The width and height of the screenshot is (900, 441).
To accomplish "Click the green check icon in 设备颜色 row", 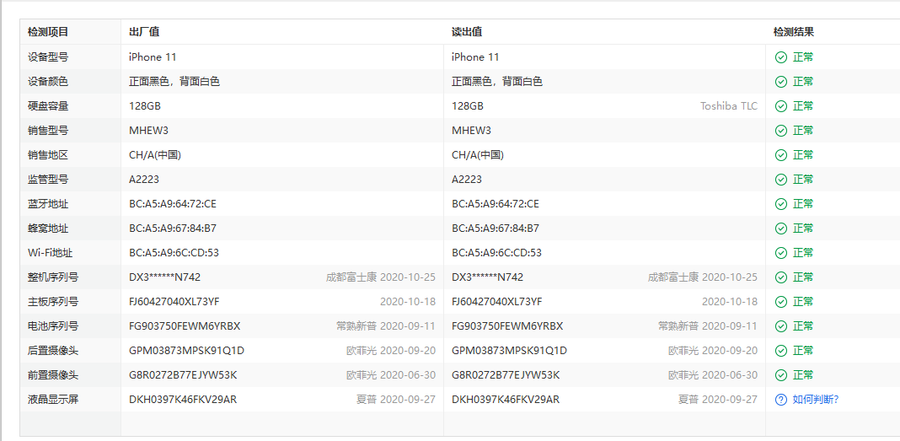I will (781, 82).
